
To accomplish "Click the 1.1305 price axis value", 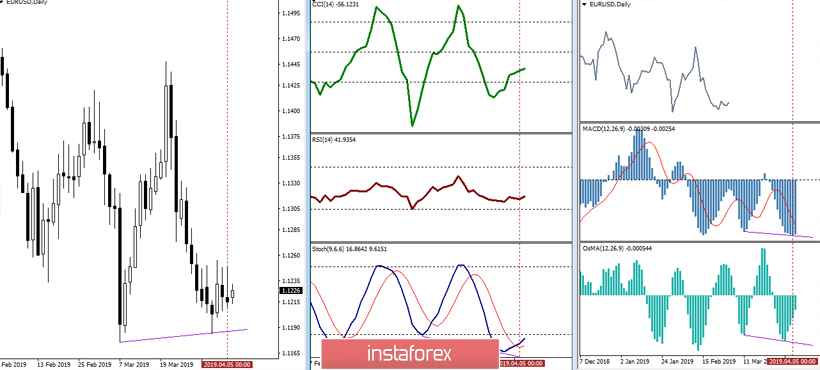I will pos(290,209).
